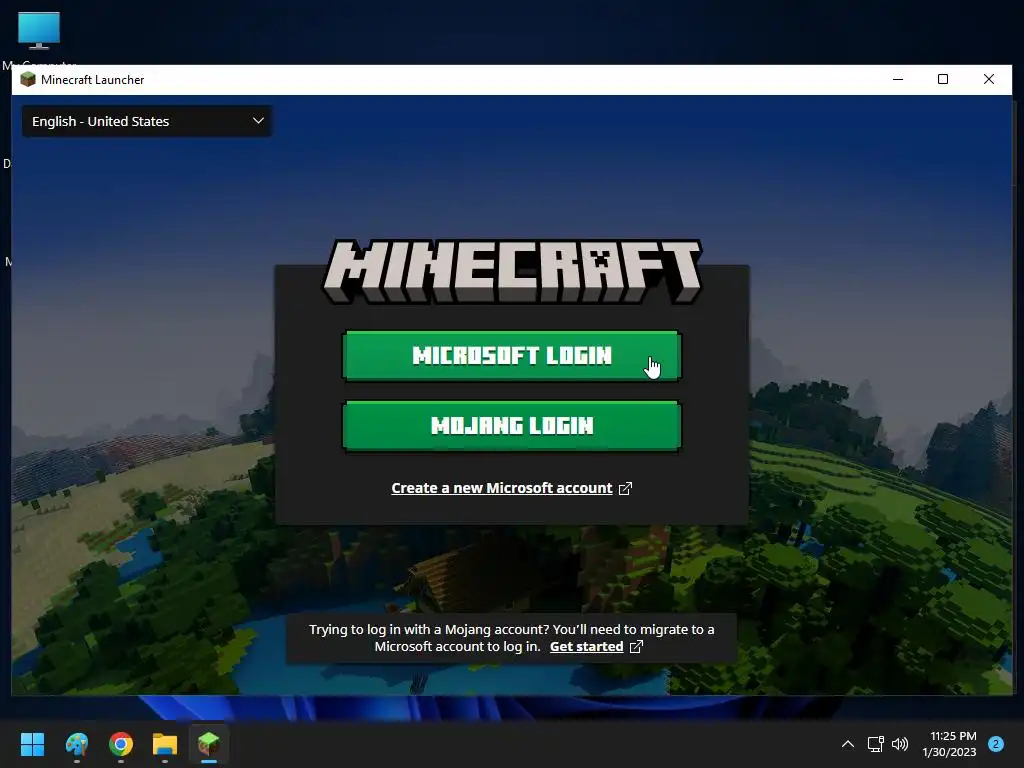The height and width of the screenshot is (768, 1024).
Task: Select the My Computer desktop icon
Action: [39, 38]
